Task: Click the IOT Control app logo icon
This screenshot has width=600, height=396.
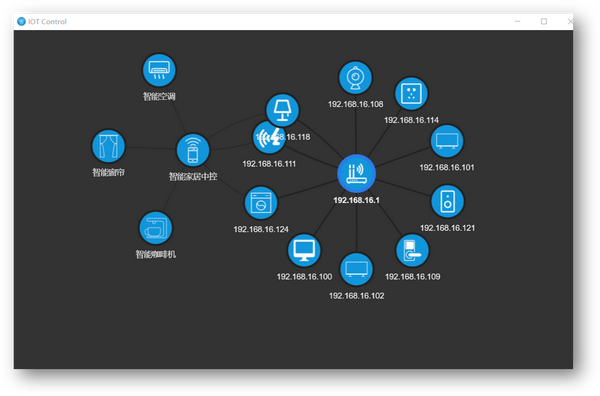Action: (21, 21)
